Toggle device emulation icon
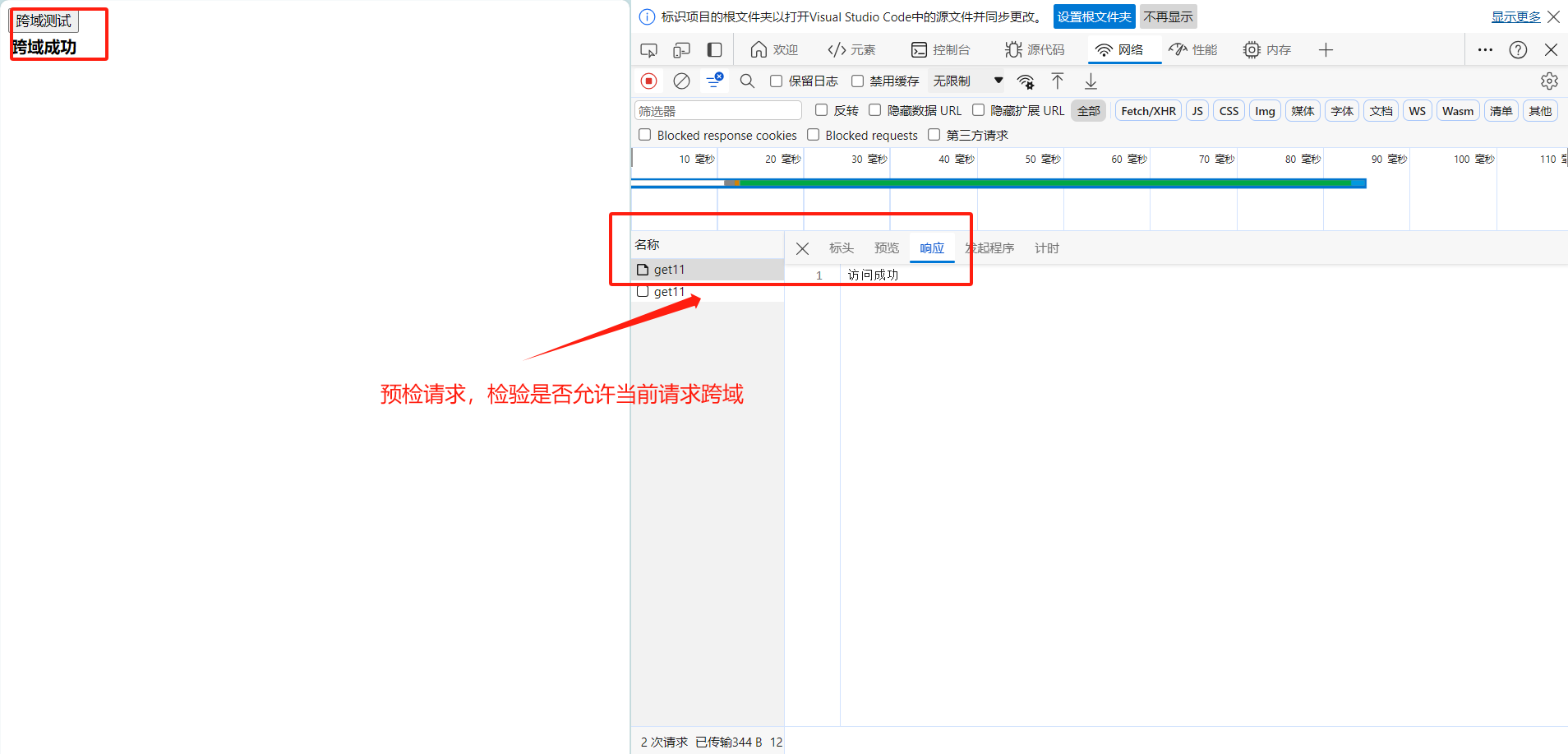Screen dimensions: 1568x754 [681, 50]
